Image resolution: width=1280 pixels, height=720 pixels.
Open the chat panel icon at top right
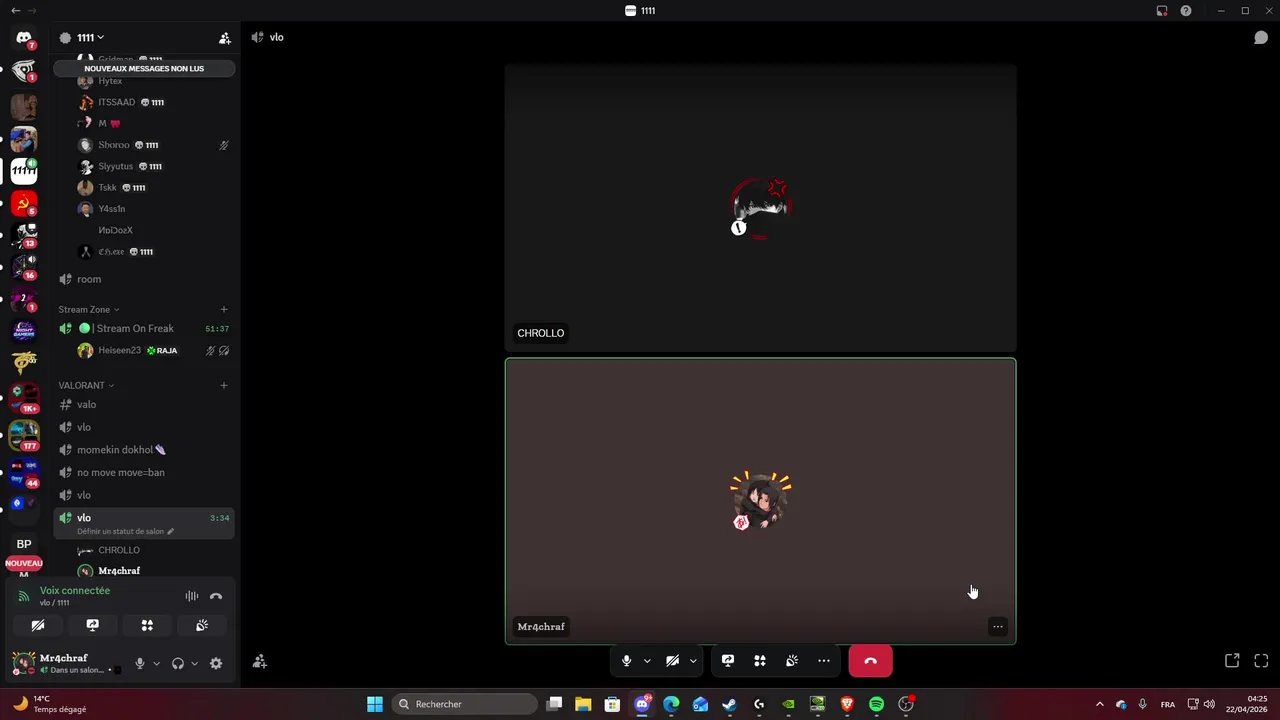1261,37
